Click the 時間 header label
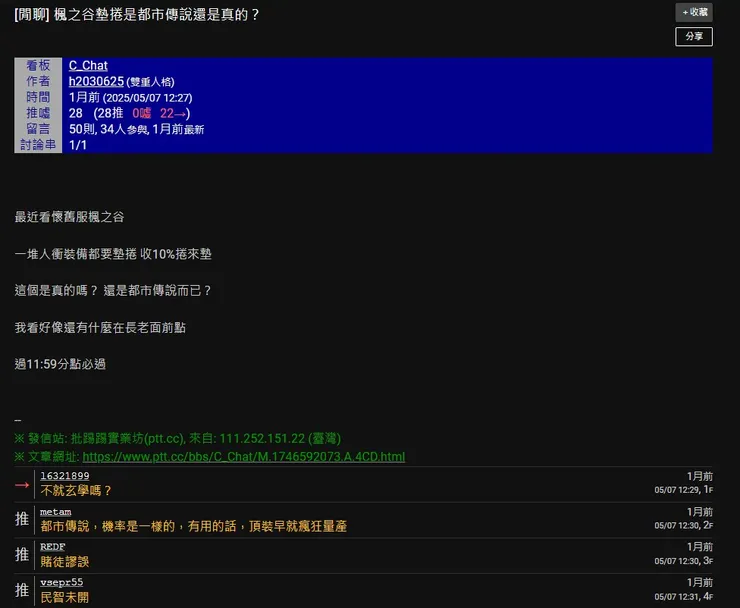The image size is (740, 608). [38, 97]
